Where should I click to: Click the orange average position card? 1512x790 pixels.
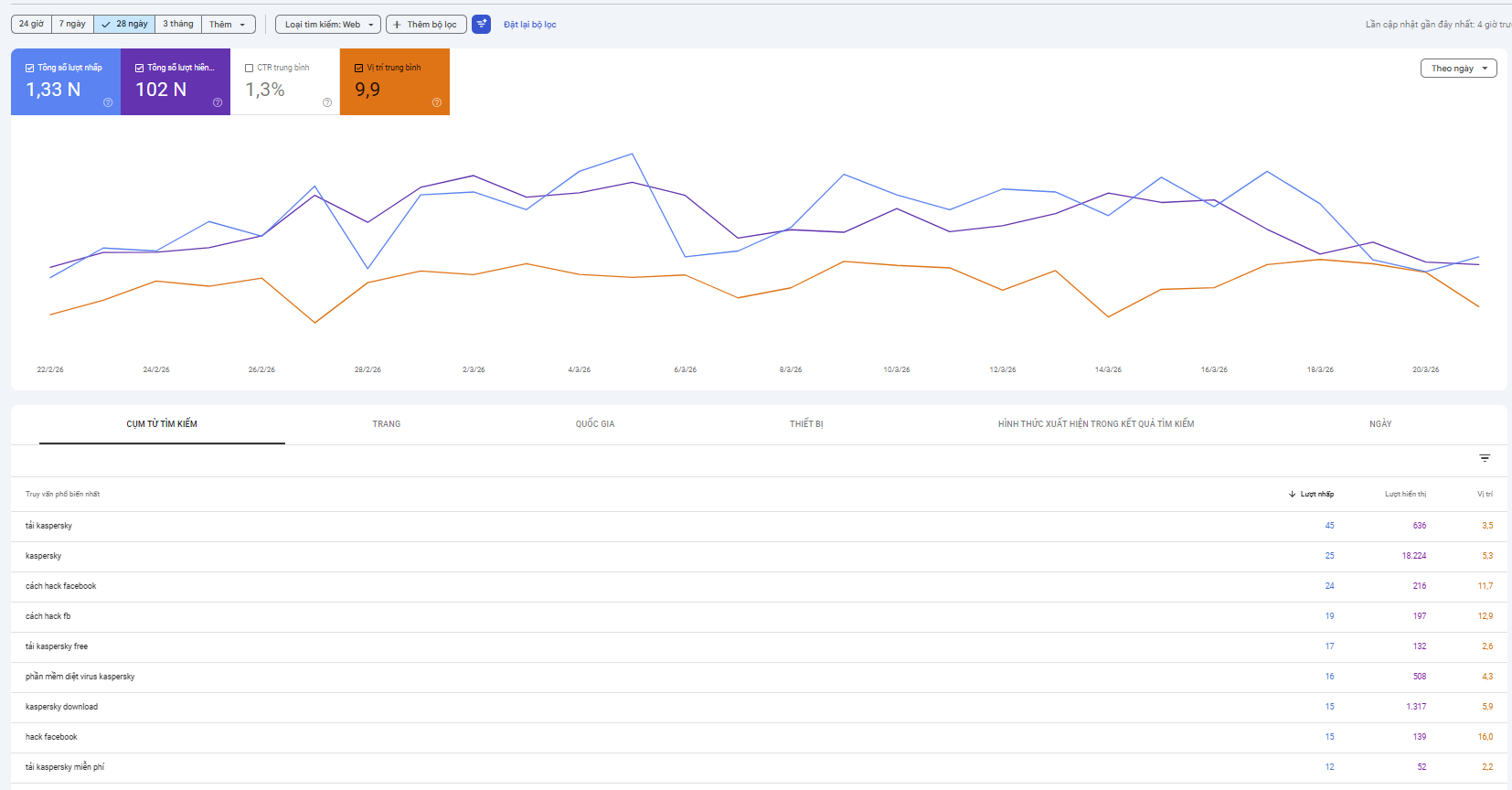pyautogui.click(x=395, y=81)
